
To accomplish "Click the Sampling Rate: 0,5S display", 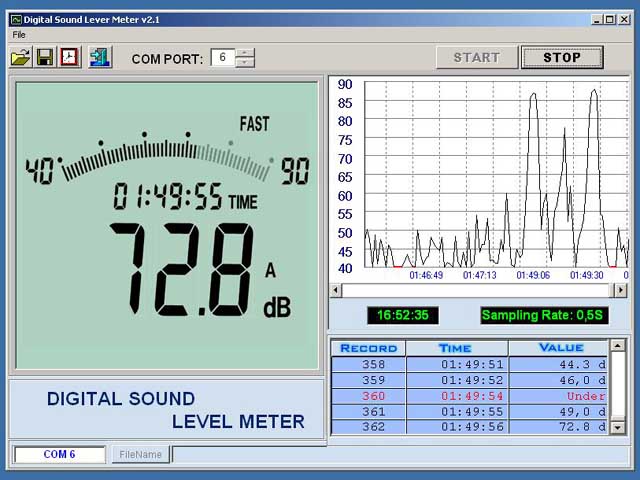I will click(x=544, y=316).
